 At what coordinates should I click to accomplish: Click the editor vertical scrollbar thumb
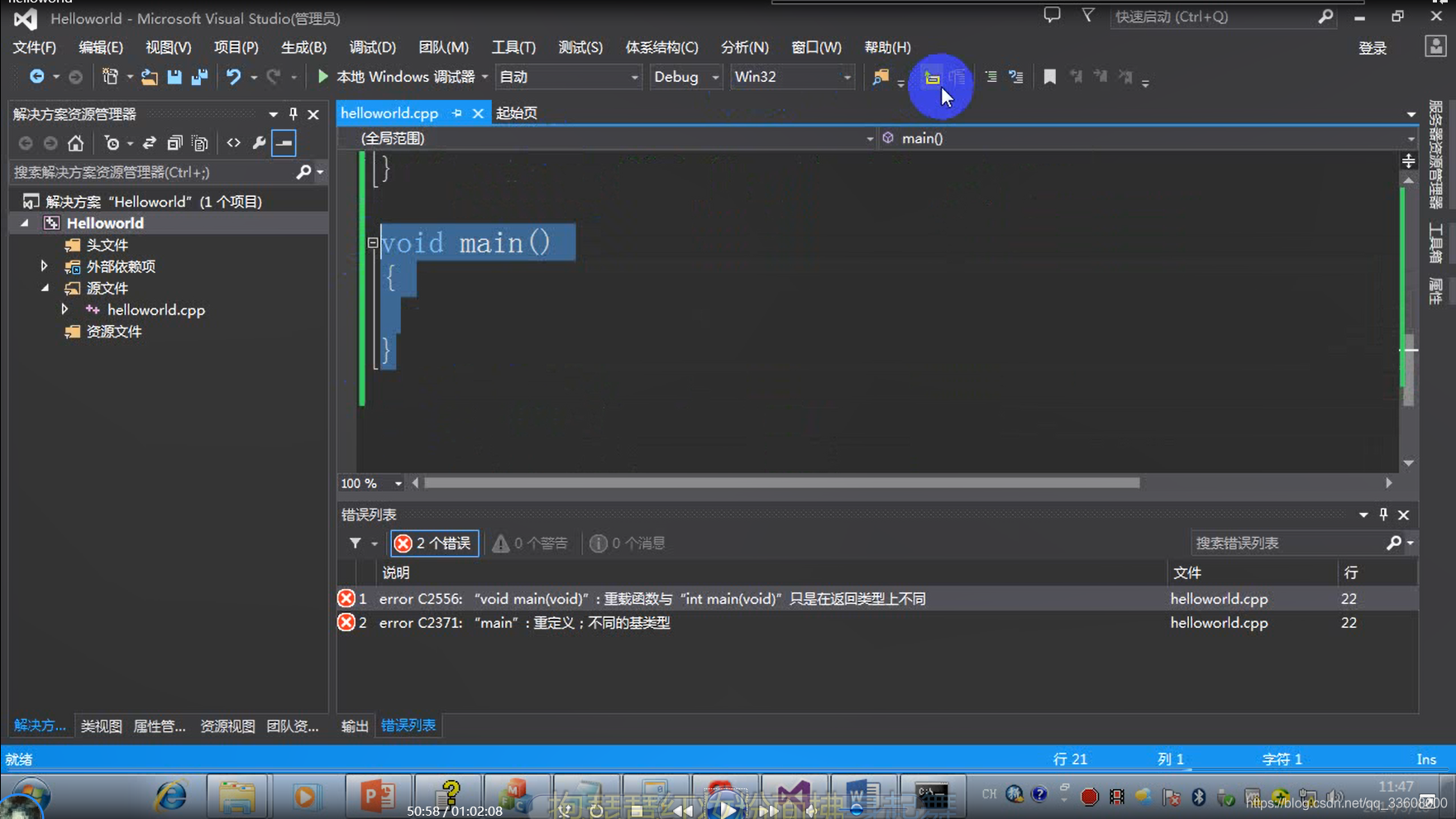click(x=1409, y=369)
